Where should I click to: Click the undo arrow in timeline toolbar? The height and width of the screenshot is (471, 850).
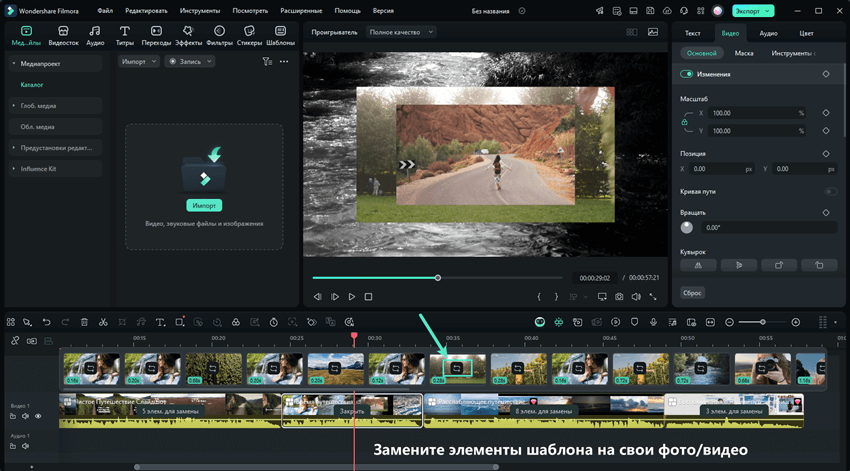pos(46,322)
